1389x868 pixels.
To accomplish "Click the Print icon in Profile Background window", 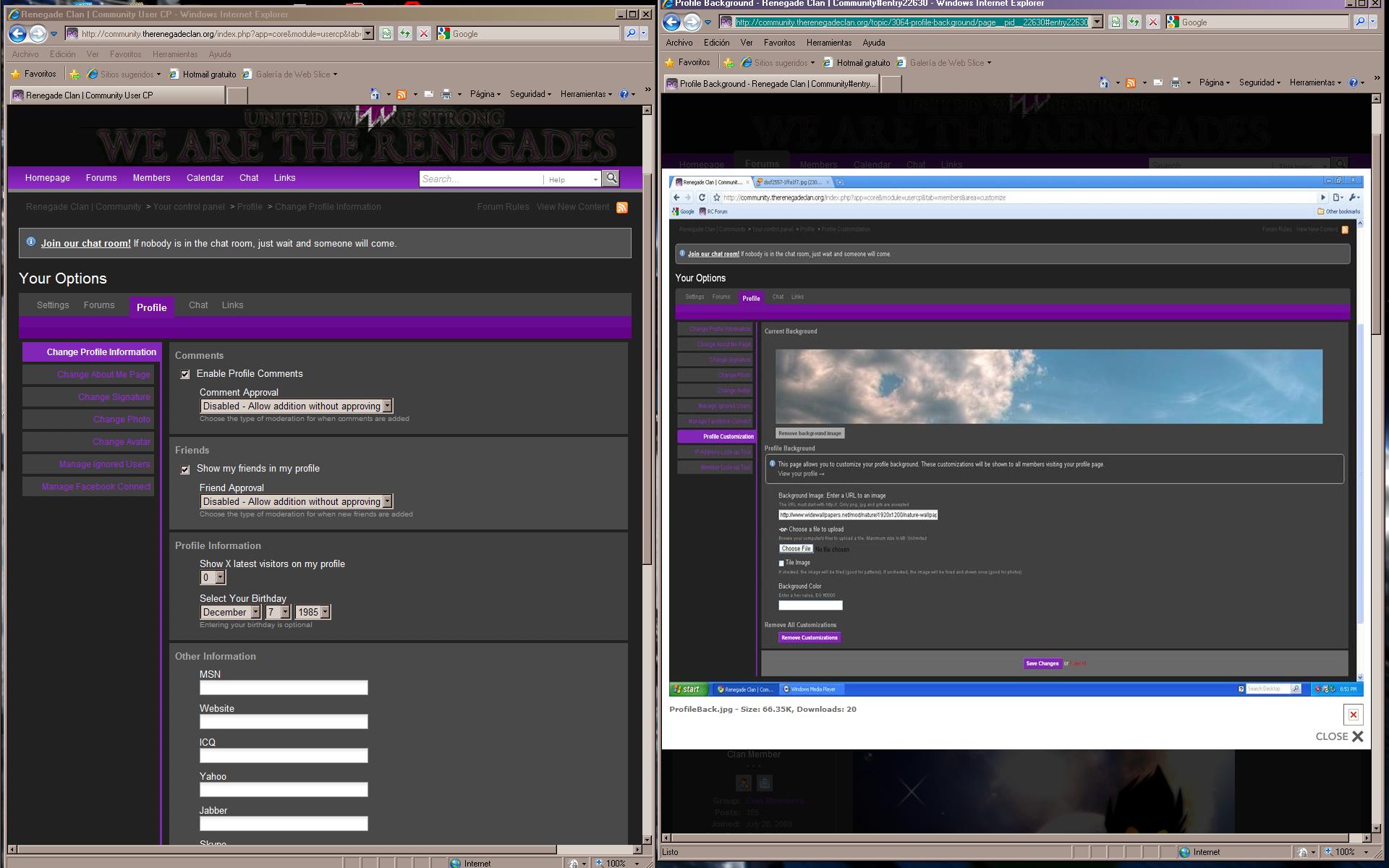I will (1176, 82).
